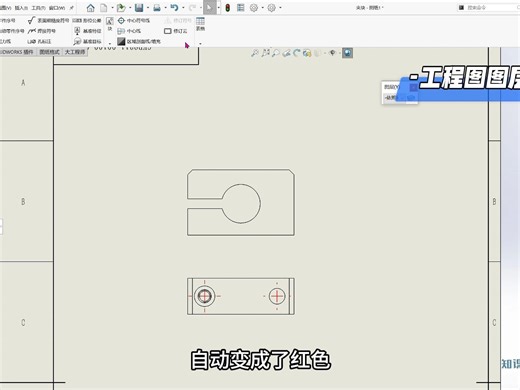Click in the search commands field

click(489, 7)
